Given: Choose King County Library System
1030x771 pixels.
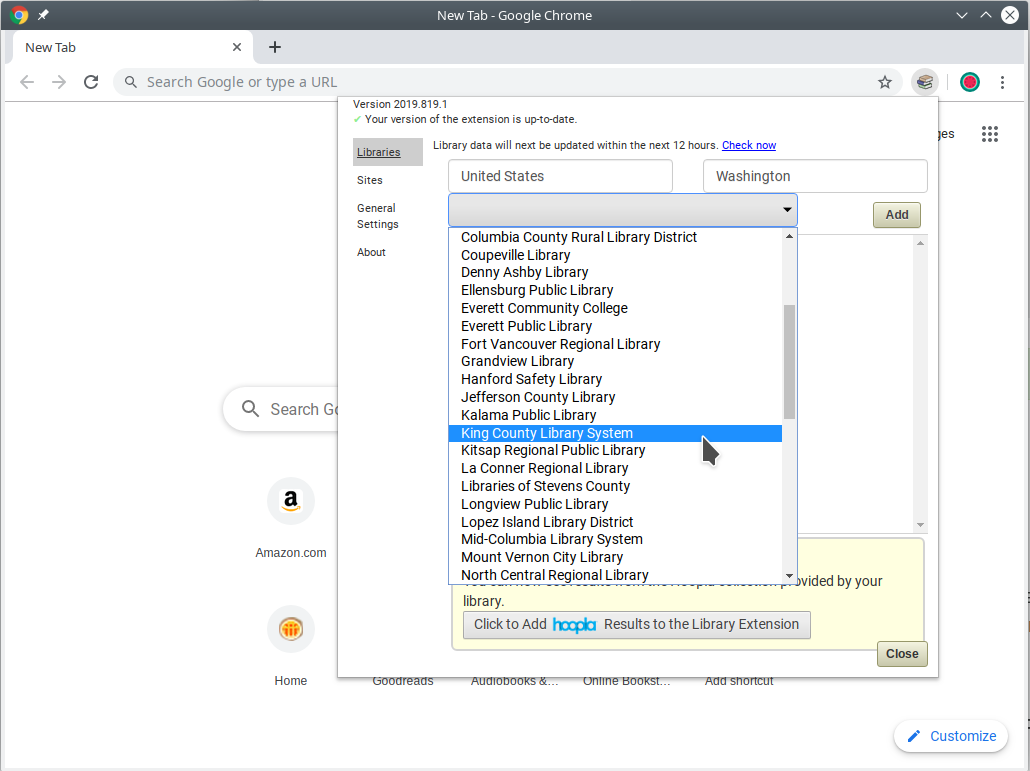Looking at the screenshot, I should click(x=616, y=433).
